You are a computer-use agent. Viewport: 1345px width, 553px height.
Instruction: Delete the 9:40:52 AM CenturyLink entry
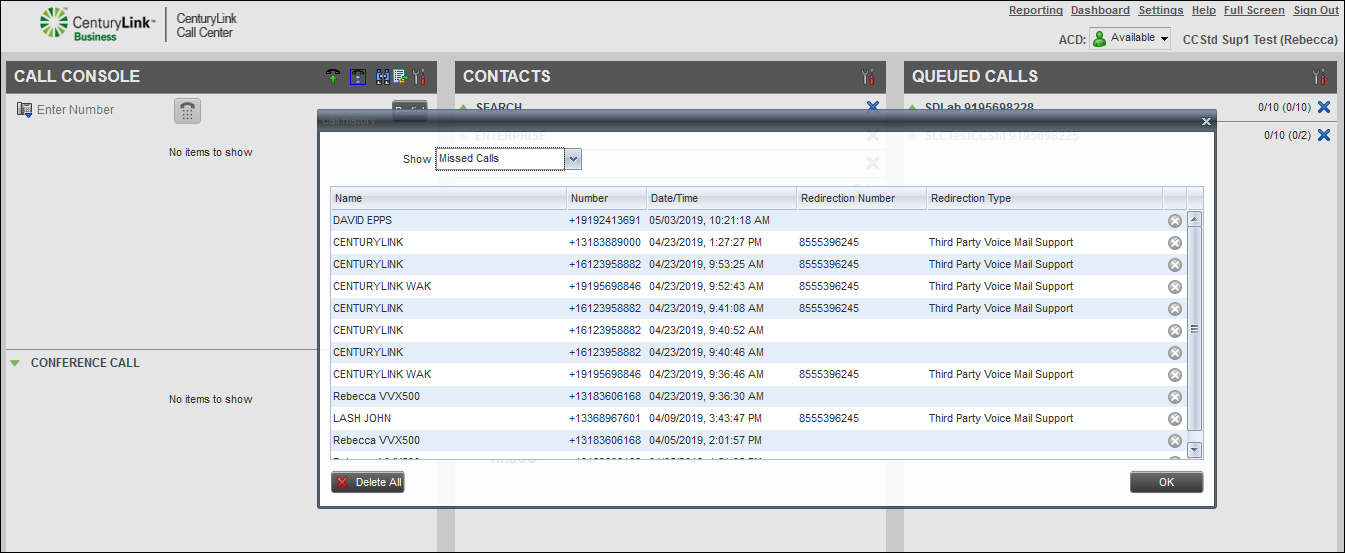(x=1175, y=331)
